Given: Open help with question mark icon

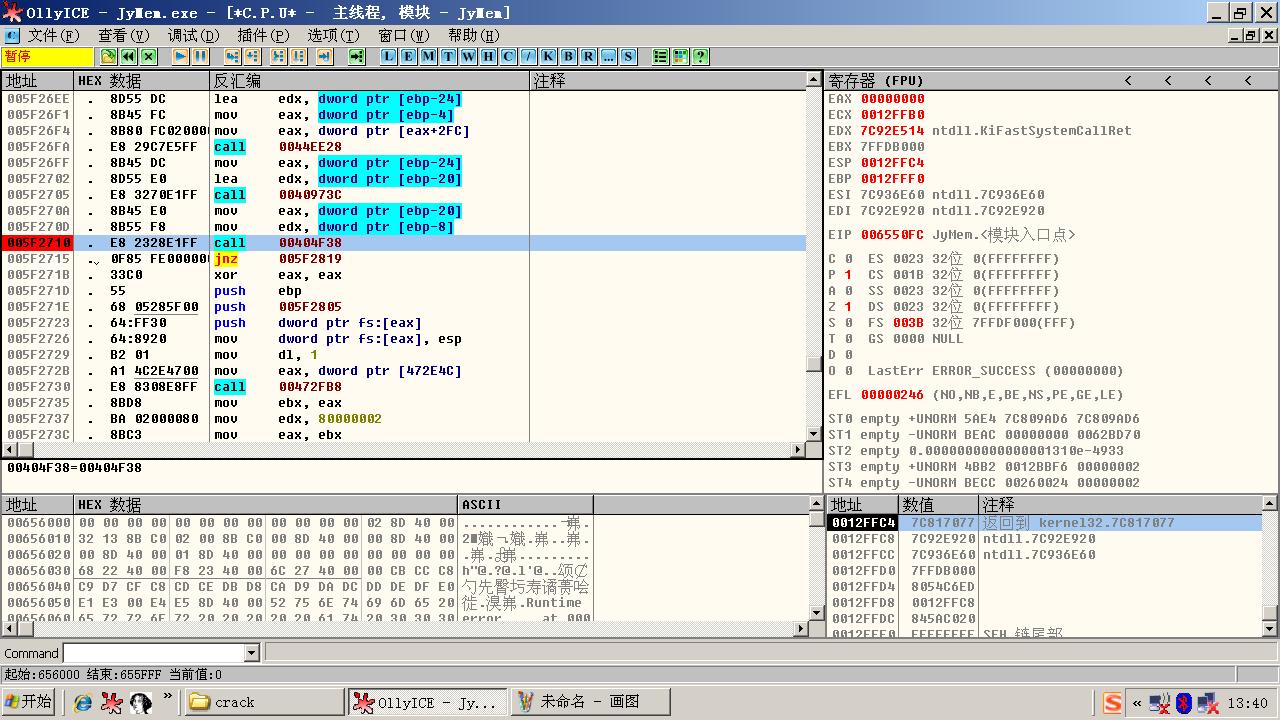Looking at the screenshot, I should [700, 57].
